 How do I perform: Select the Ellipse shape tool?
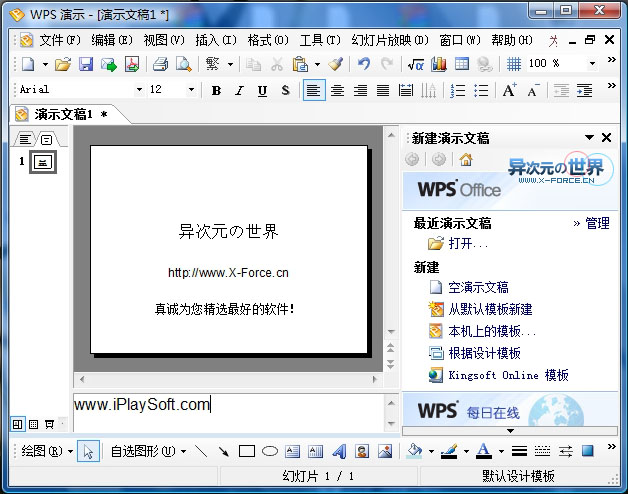[x=270, y=452]
